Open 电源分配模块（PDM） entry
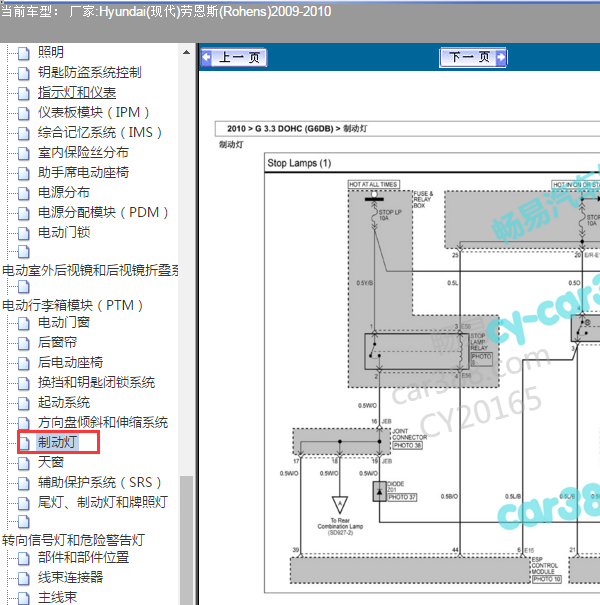 tap(103, 213)
